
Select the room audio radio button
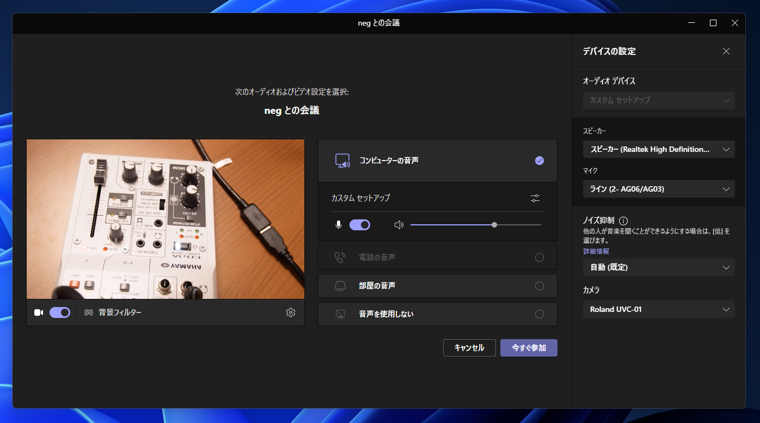(x=539, y=286)
